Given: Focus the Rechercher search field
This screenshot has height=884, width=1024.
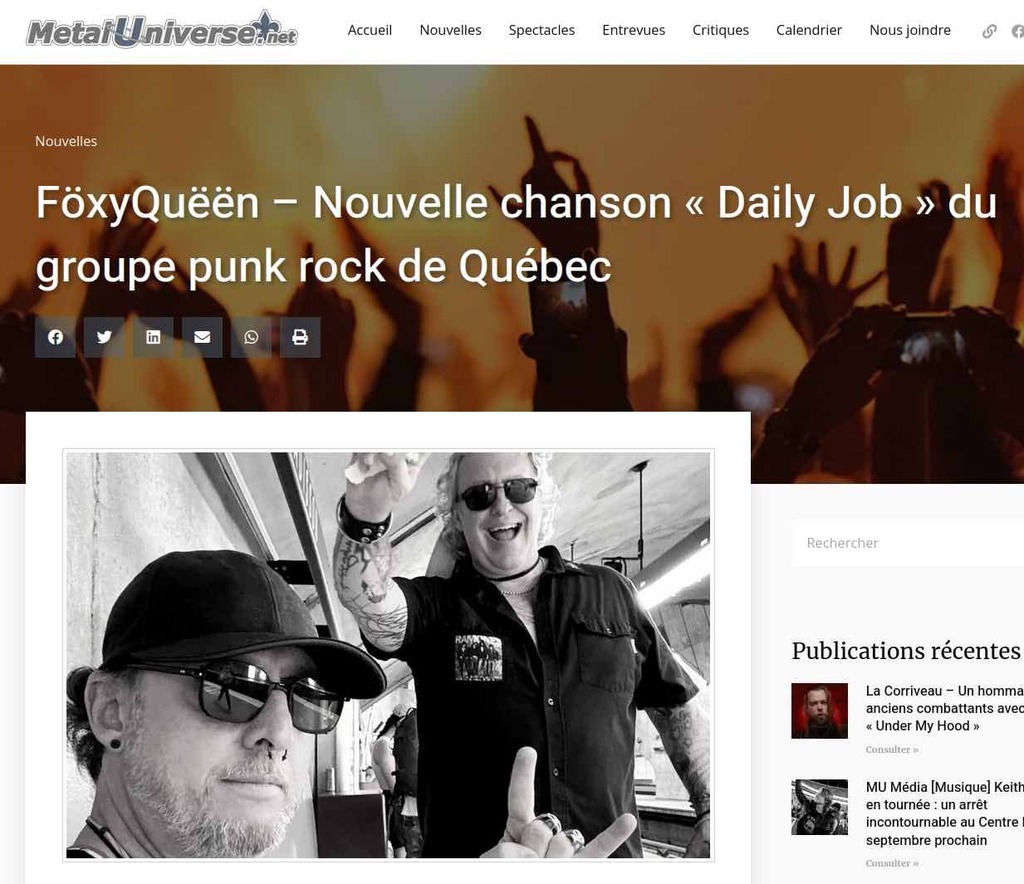Looking at the screenshot, I should click(908, 543).
